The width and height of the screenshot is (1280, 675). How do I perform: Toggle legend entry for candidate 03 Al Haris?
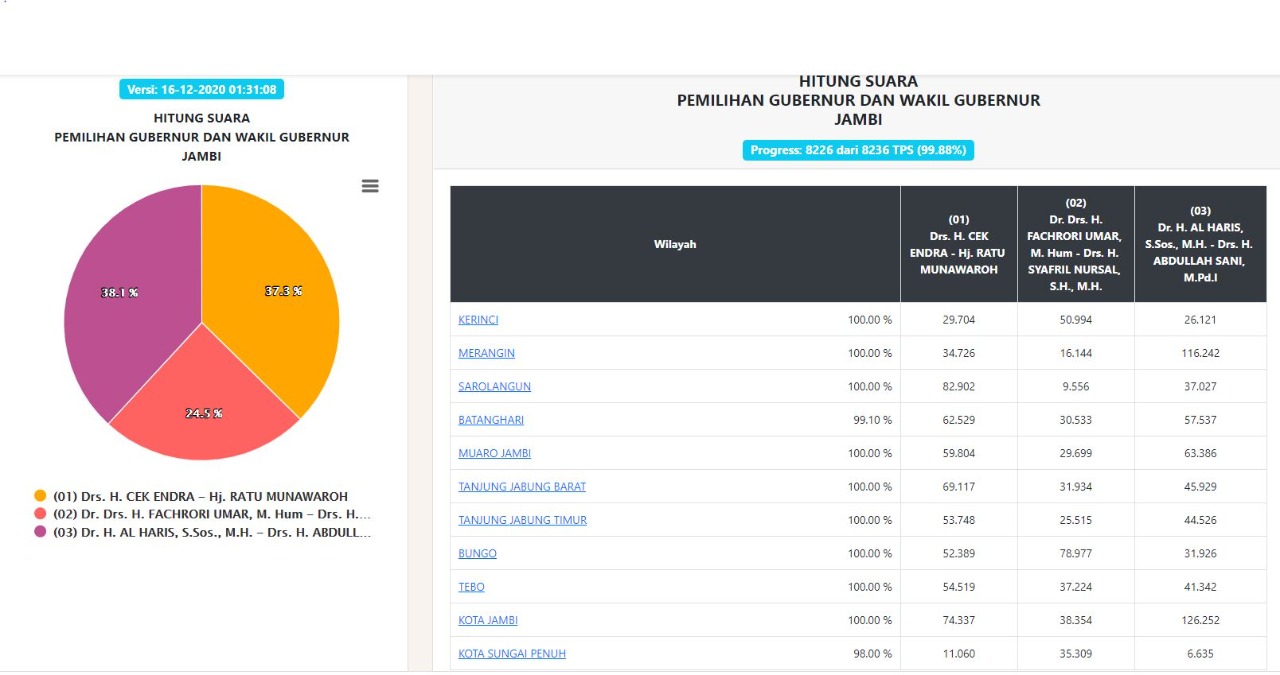[210, 532]
